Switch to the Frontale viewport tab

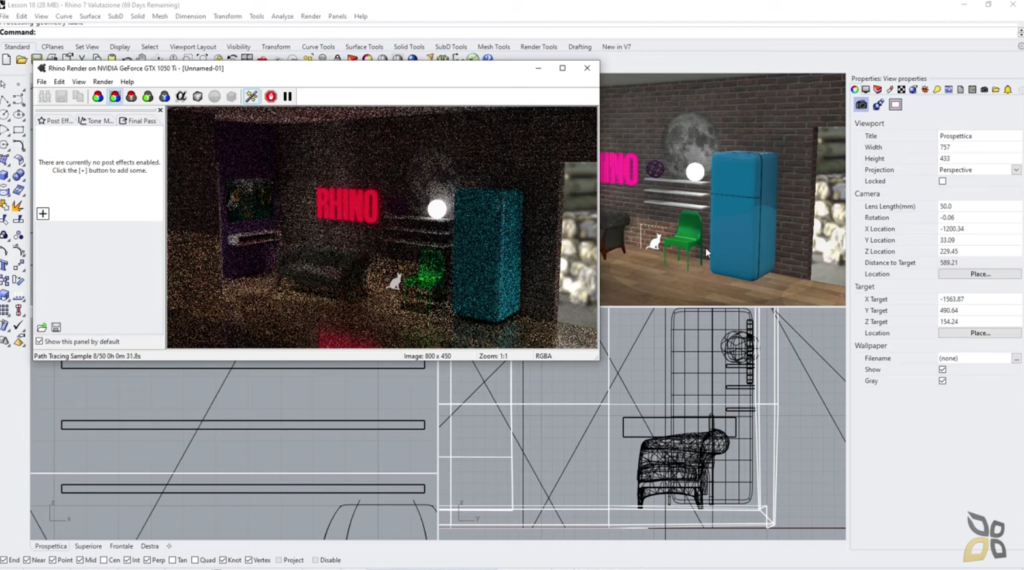121,546
